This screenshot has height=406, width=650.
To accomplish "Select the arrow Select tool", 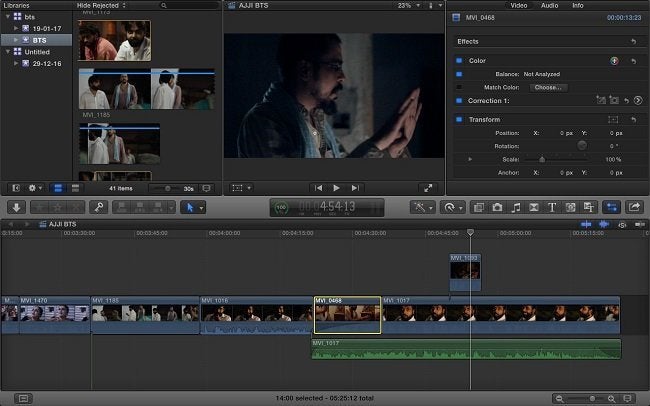I will click(x=189, y=207).
